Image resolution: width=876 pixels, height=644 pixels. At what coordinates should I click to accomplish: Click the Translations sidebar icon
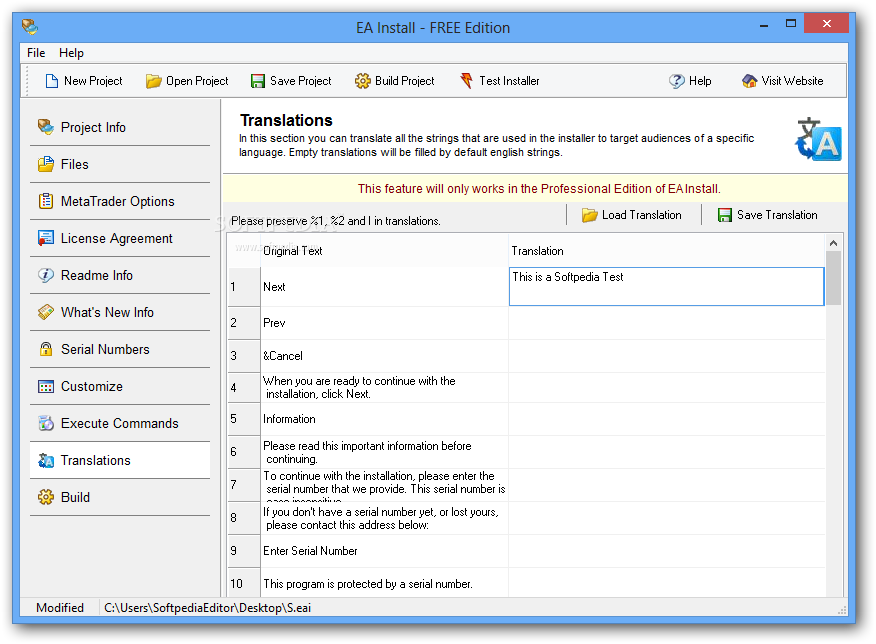[46, 460]
